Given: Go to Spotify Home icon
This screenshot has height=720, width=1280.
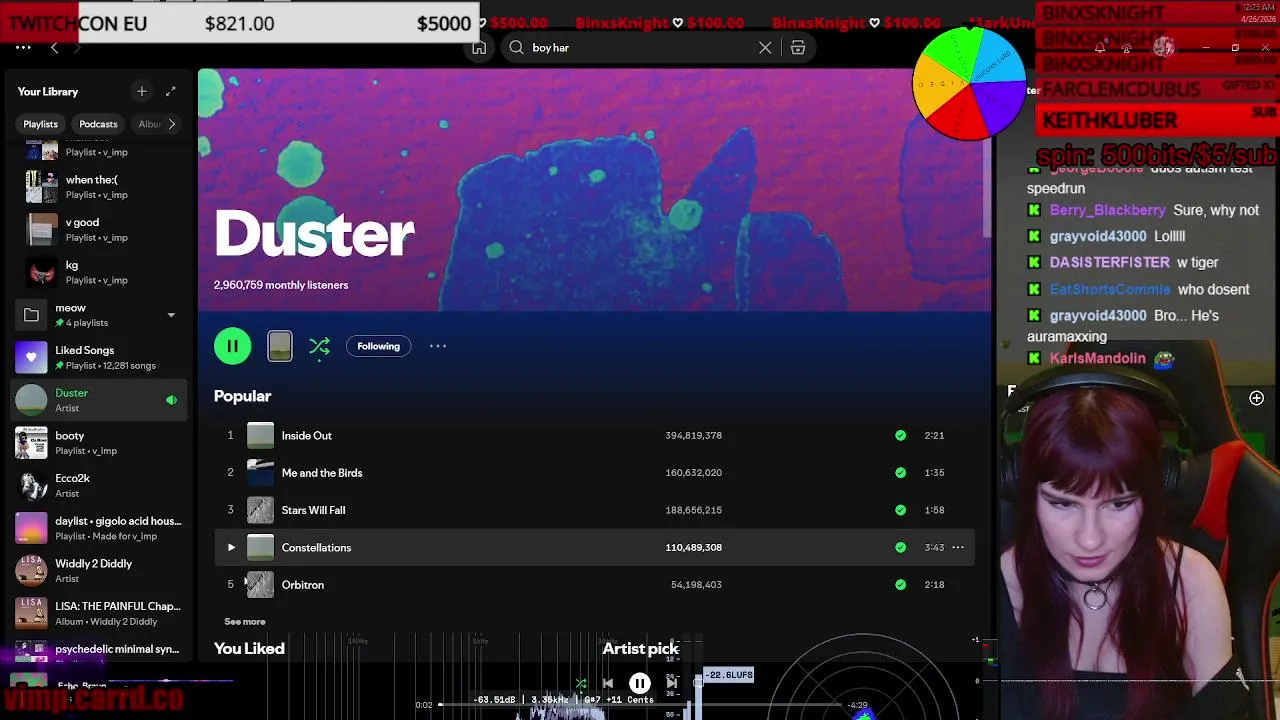Looking at the screenshot, I should [479, 47].
